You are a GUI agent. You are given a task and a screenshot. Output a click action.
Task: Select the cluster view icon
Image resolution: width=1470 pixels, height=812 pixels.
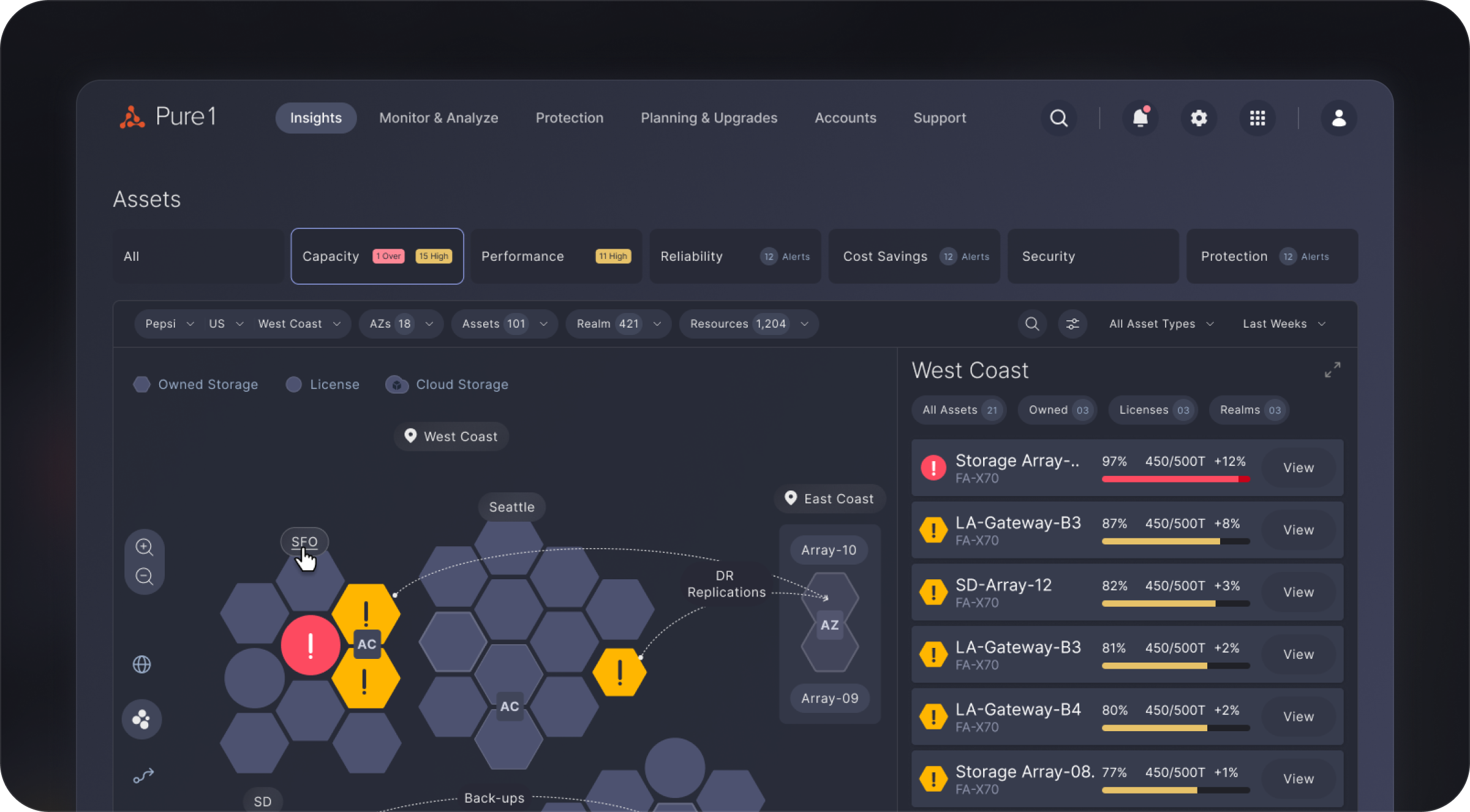[142, 719]
